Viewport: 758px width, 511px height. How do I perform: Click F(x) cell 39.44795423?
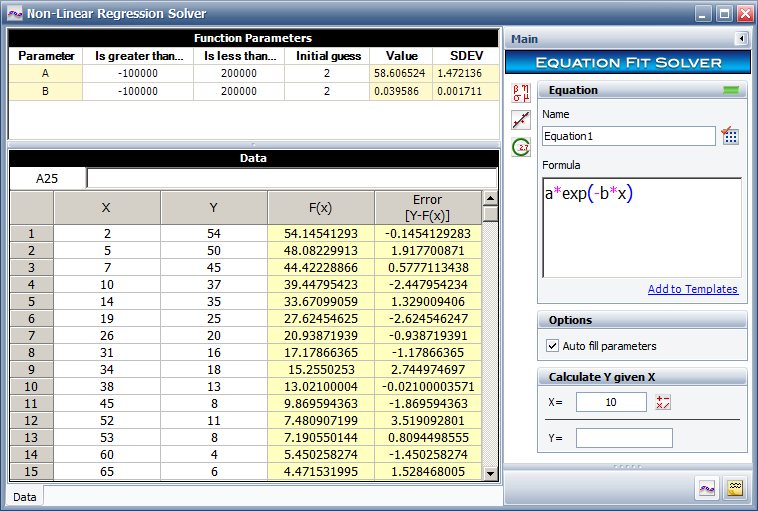pos(321,285)
